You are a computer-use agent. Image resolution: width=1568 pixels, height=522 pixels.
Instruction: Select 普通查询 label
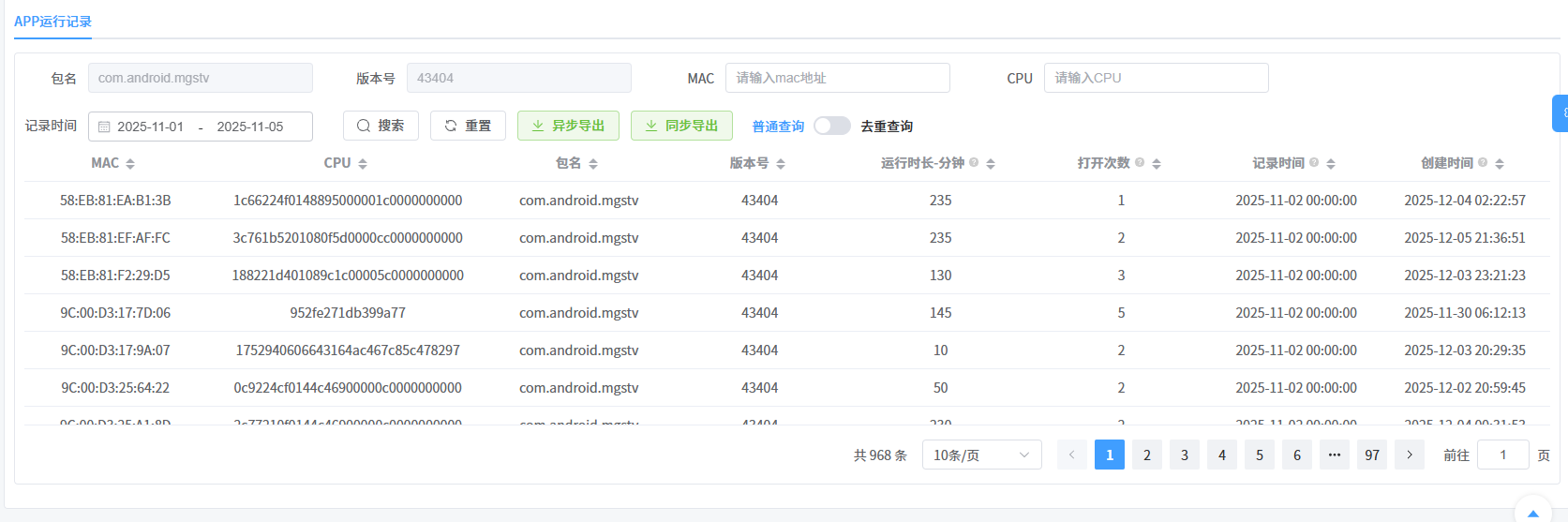coord(778,127)
